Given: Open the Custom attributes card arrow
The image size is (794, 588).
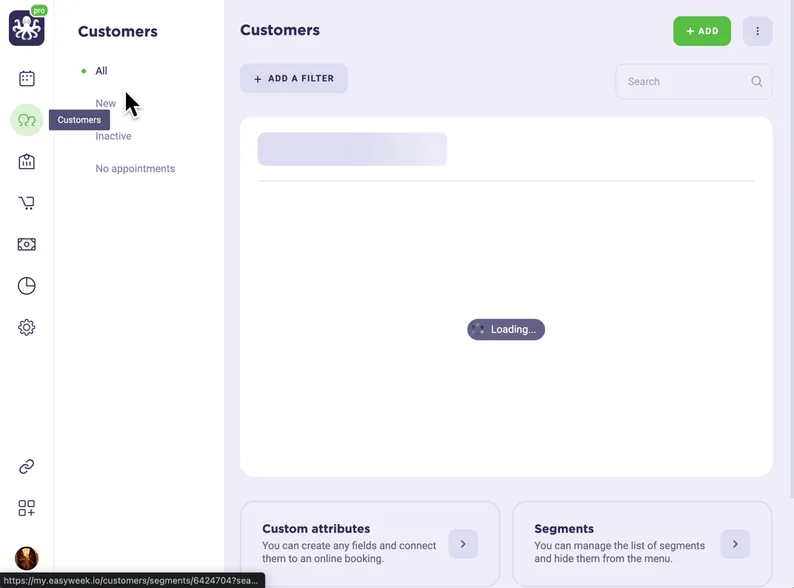Looking at the screenshot, I should (463, 544).
